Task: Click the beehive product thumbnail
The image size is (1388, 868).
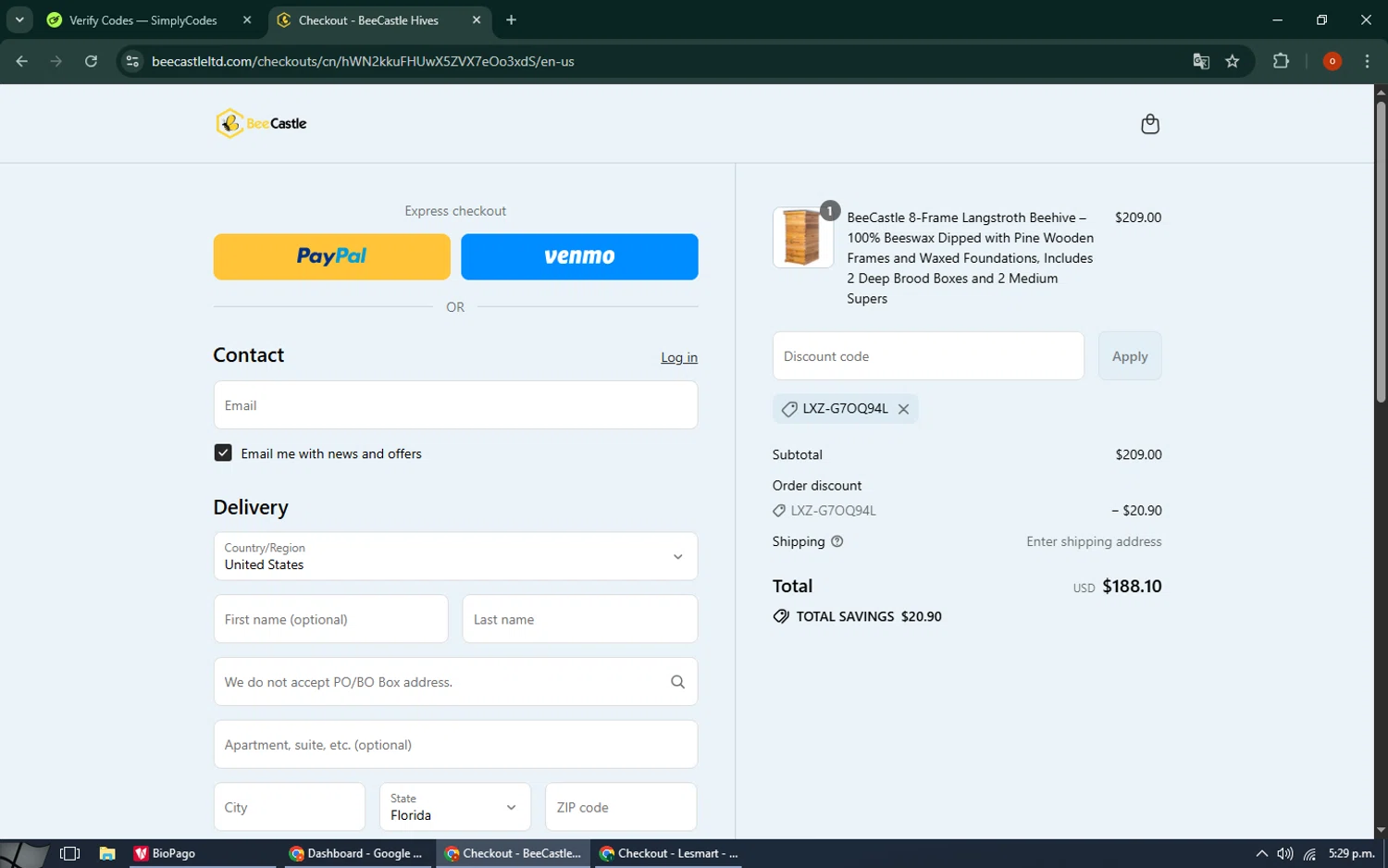Action: pos(802,238)
